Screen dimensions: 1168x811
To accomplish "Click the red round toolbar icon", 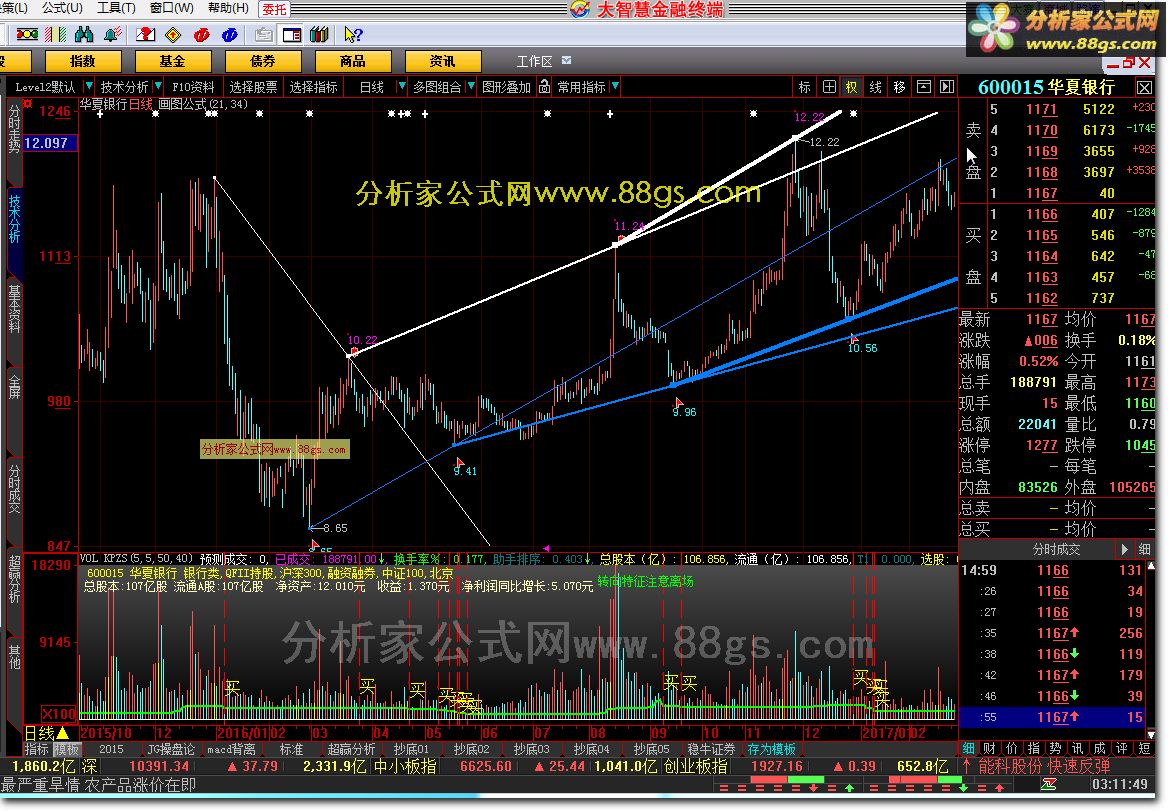I will click(202, 34).
